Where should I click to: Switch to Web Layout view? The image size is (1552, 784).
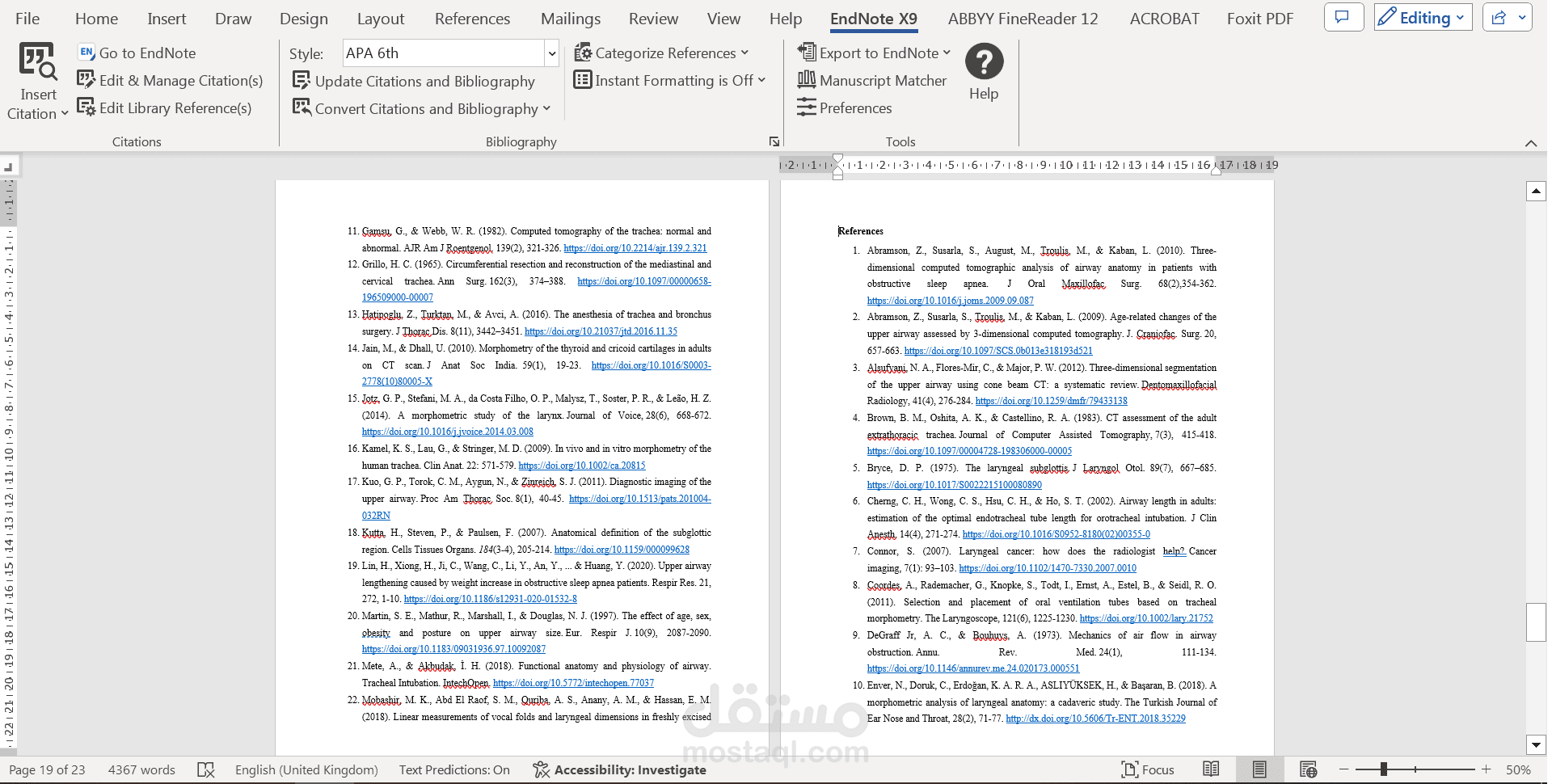pos(1309,769)
